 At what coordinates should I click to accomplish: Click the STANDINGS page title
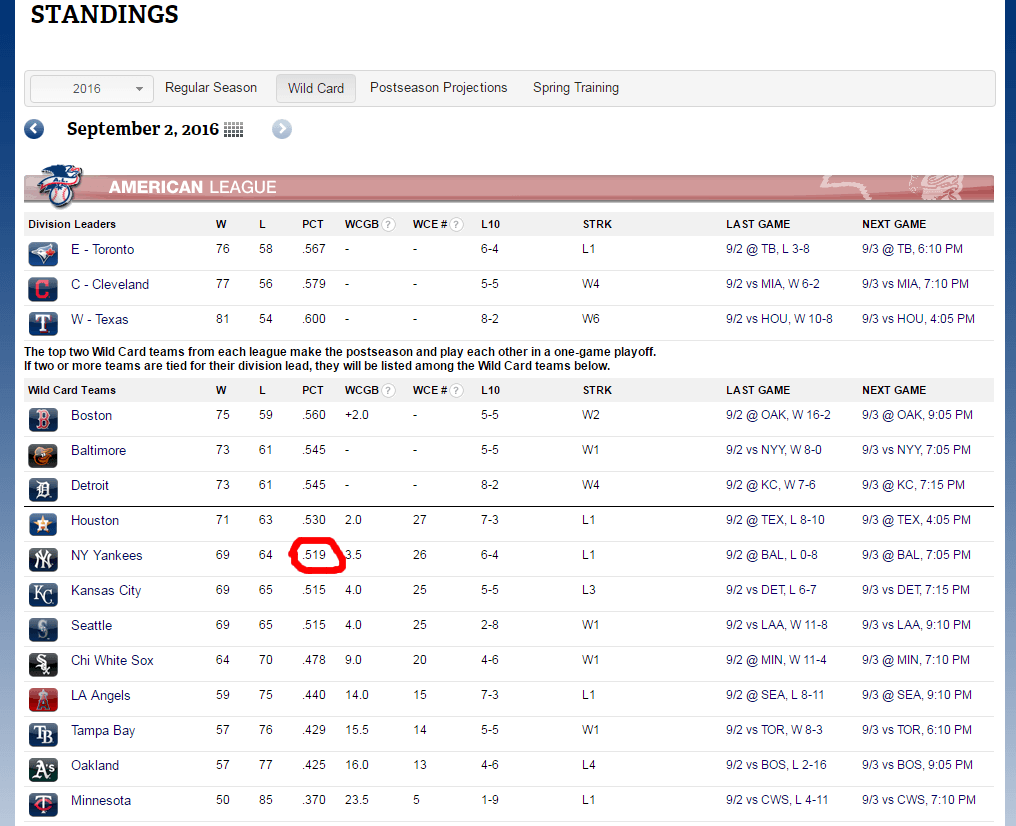(x=104, y=14)
